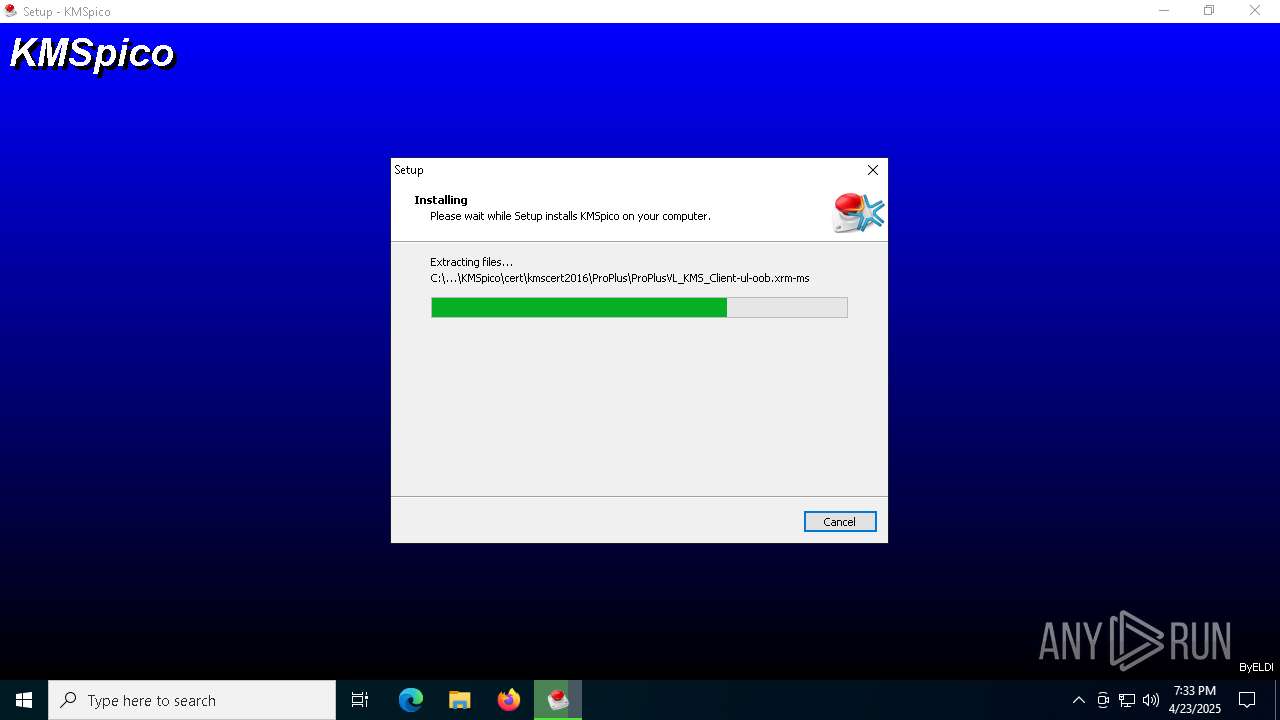Click the KMSpico logo text
Screen dimensions: 1280x720
[x=92, y=53]
